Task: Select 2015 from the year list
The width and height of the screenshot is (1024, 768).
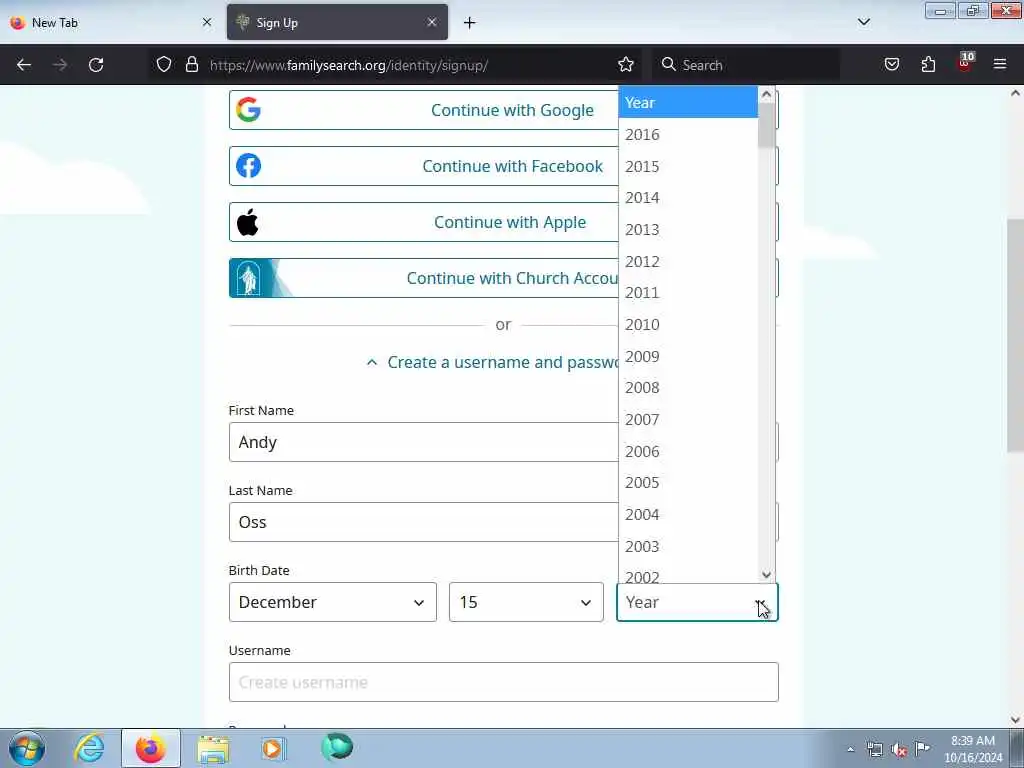Action: point(688,167)
